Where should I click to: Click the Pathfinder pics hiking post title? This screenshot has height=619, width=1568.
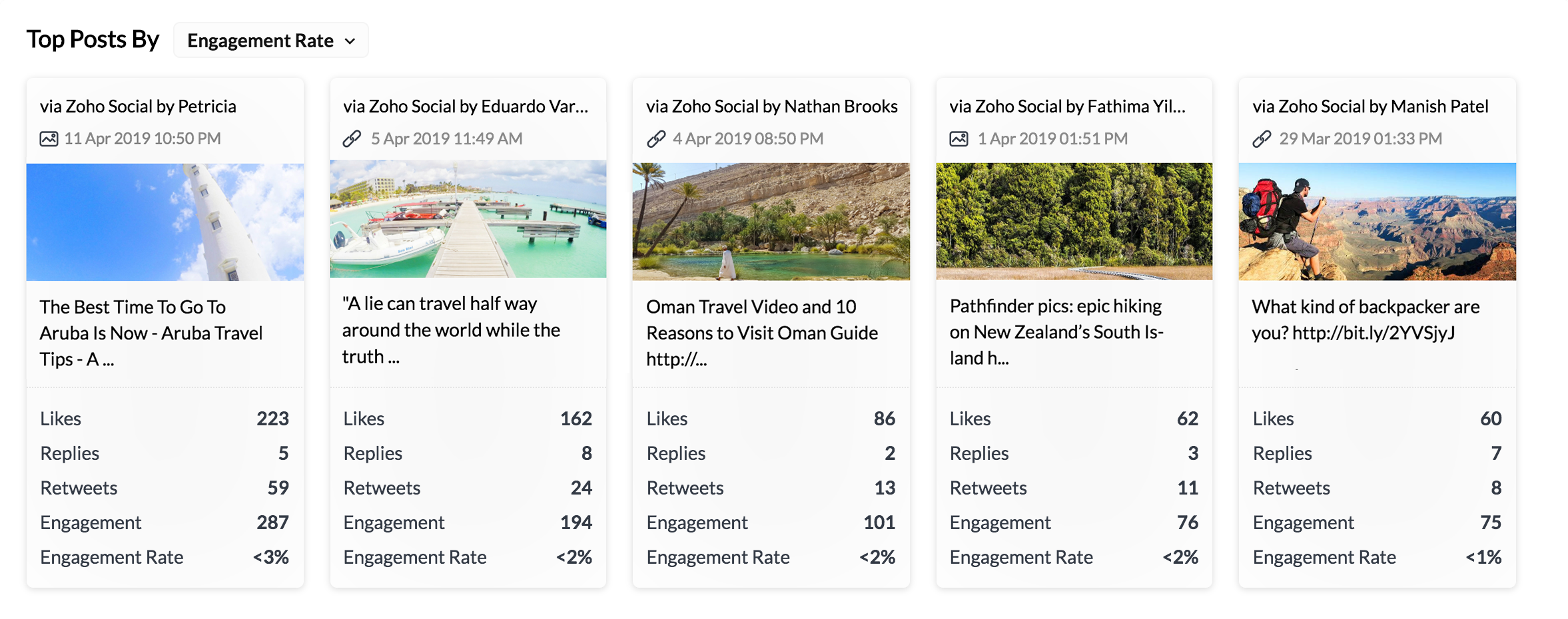pyautogui.click(x=1056, y=331)
